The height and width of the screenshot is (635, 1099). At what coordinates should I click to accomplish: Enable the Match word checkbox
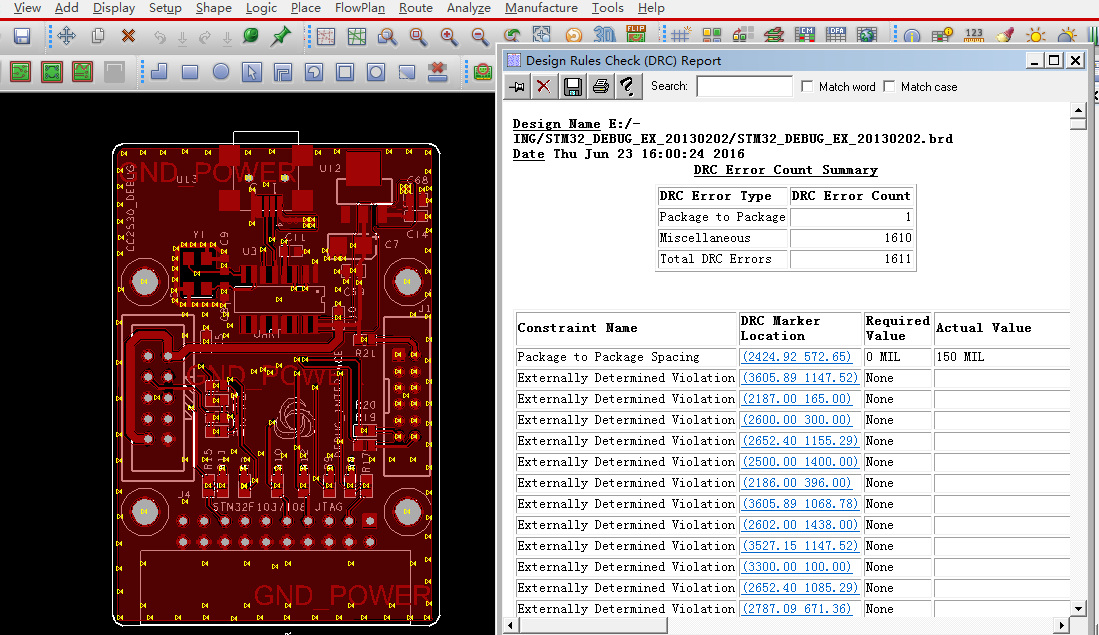coord(808,87)
